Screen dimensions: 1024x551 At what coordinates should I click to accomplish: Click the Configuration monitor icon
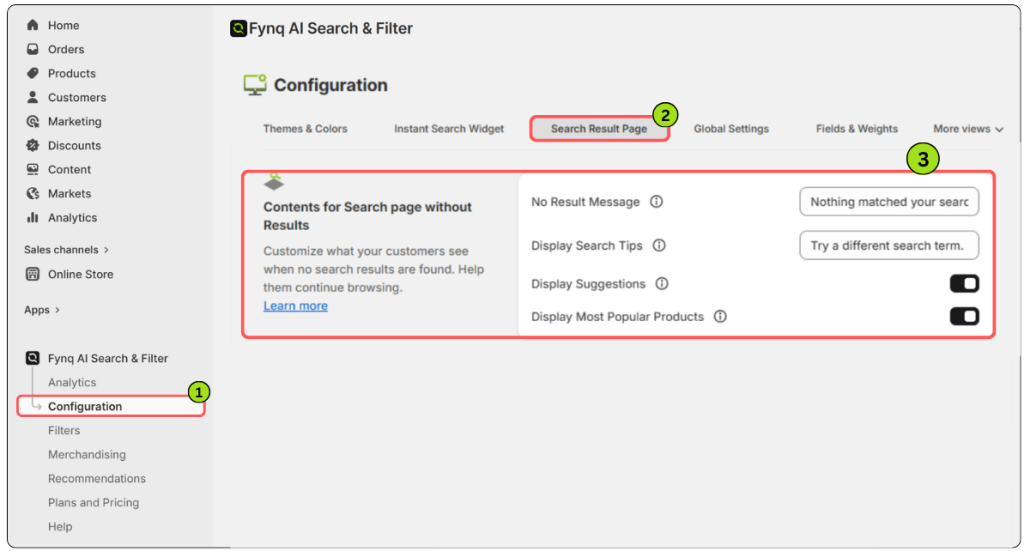point(255,85)
